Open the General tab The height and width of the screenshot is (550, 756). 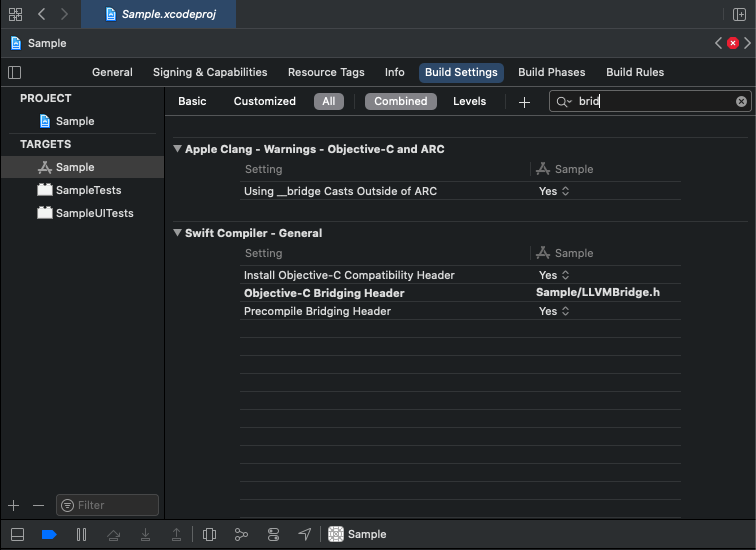pos(112,72)
